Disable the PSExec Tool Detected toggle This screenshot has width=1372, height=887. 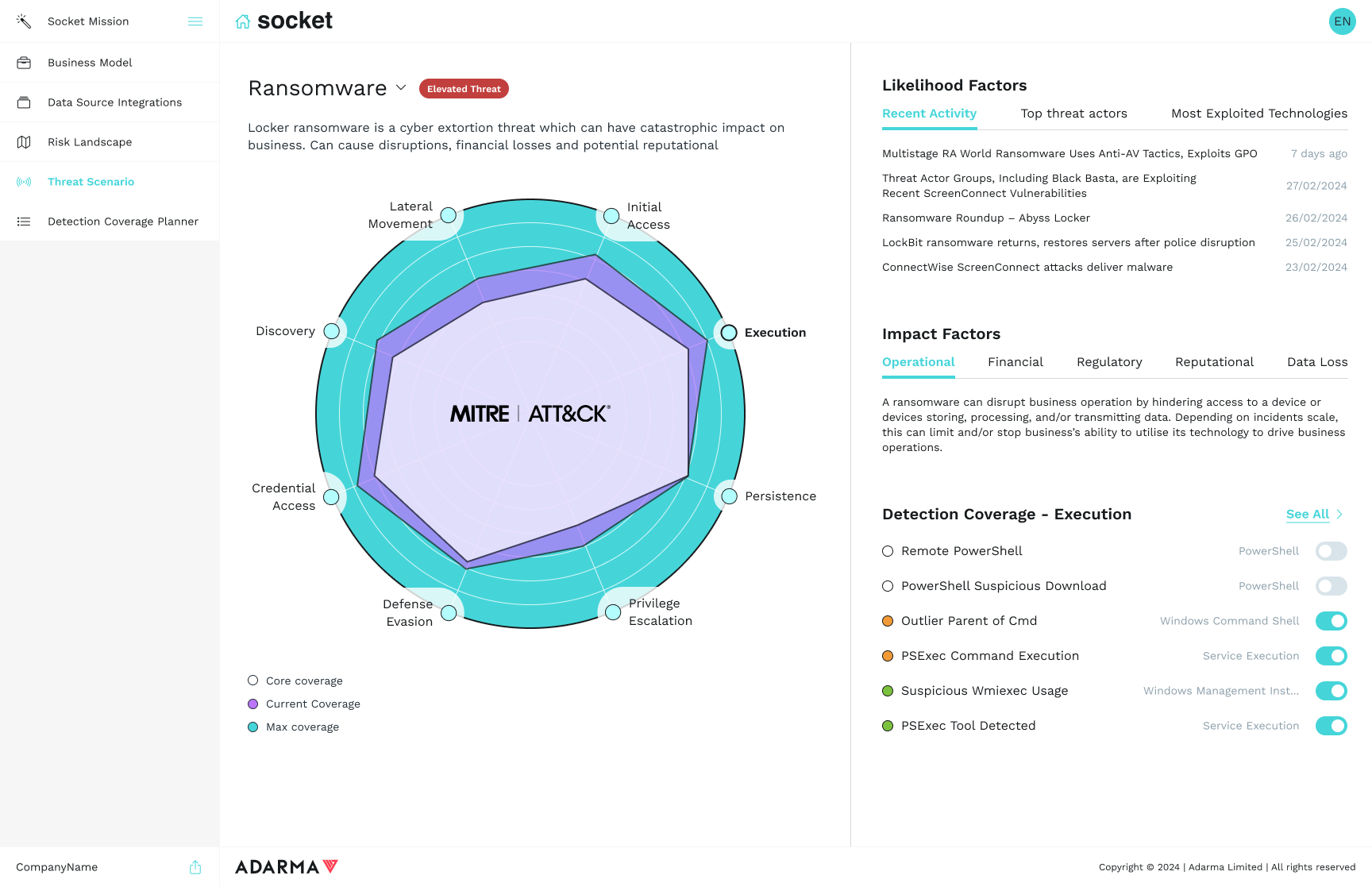point(1331,726)
